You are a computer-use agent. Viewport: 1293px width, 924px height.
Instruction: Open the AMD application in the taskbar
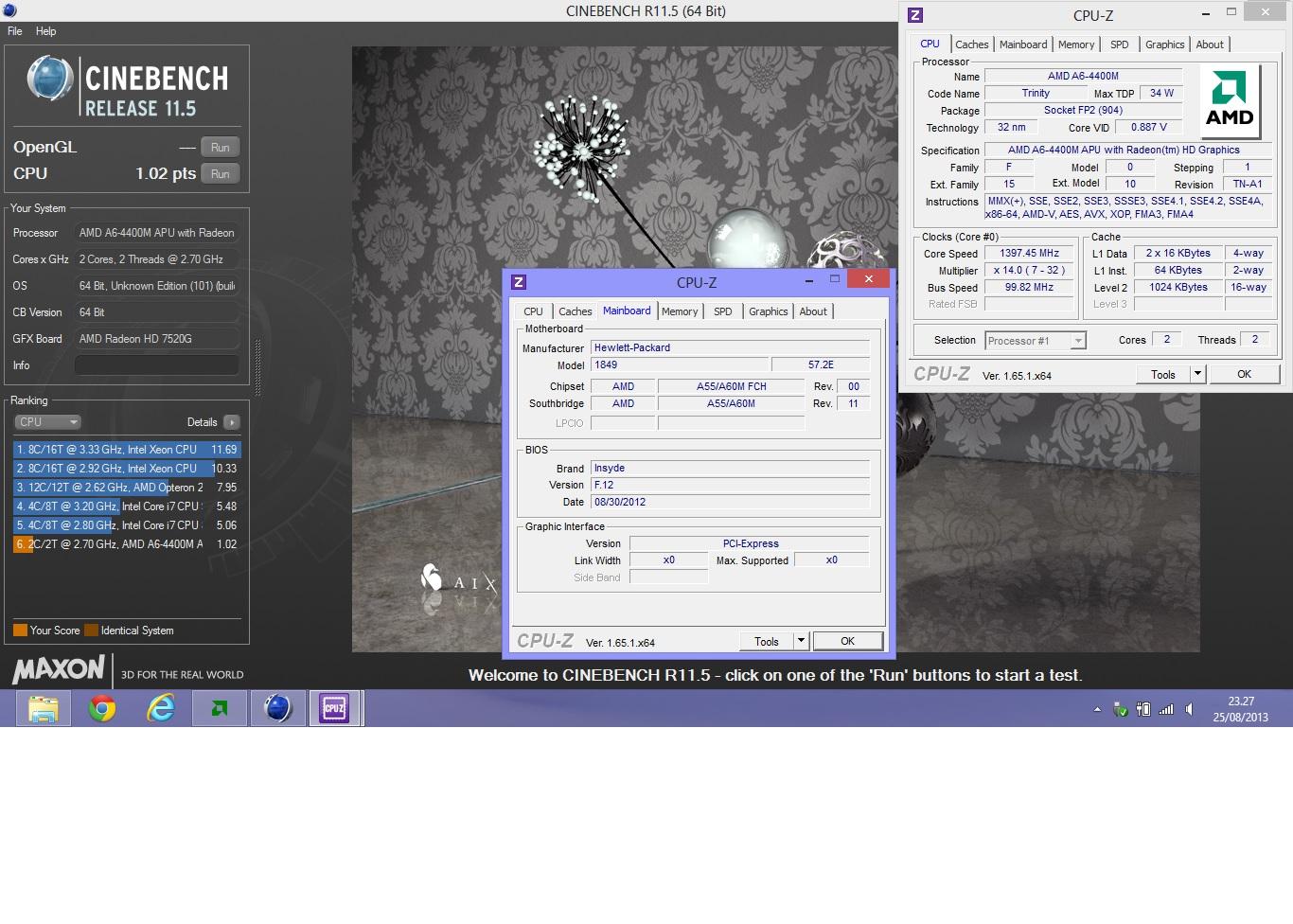[220, 708]
